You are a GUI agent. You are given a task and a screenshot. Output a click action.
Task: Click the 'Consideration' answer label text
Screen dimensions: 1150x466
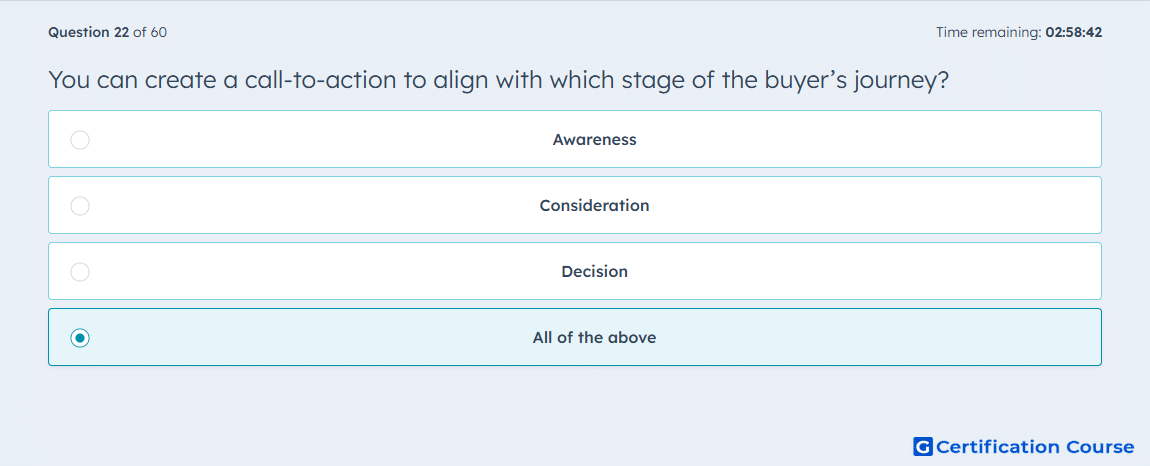pos(594,206)
